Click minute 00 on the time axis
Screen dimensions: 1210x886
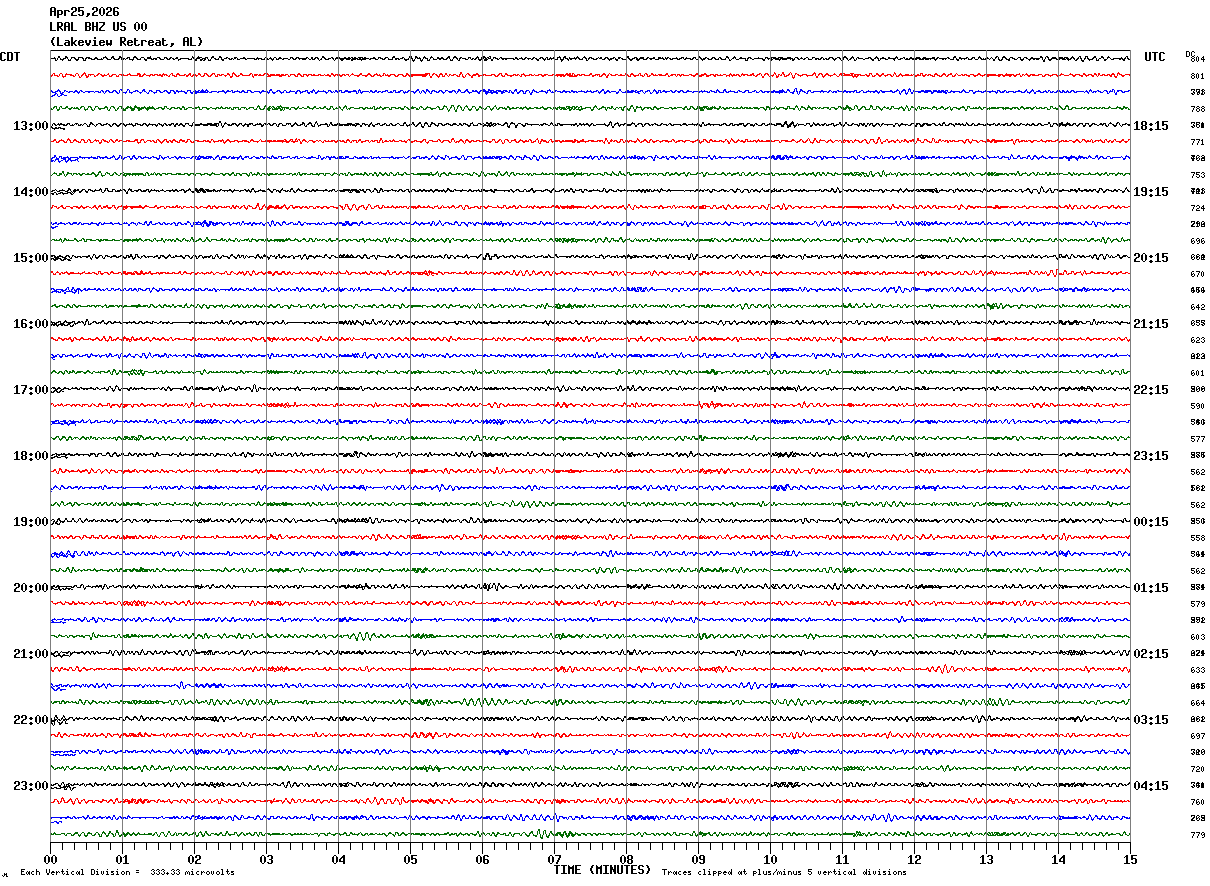coord(50,859)
